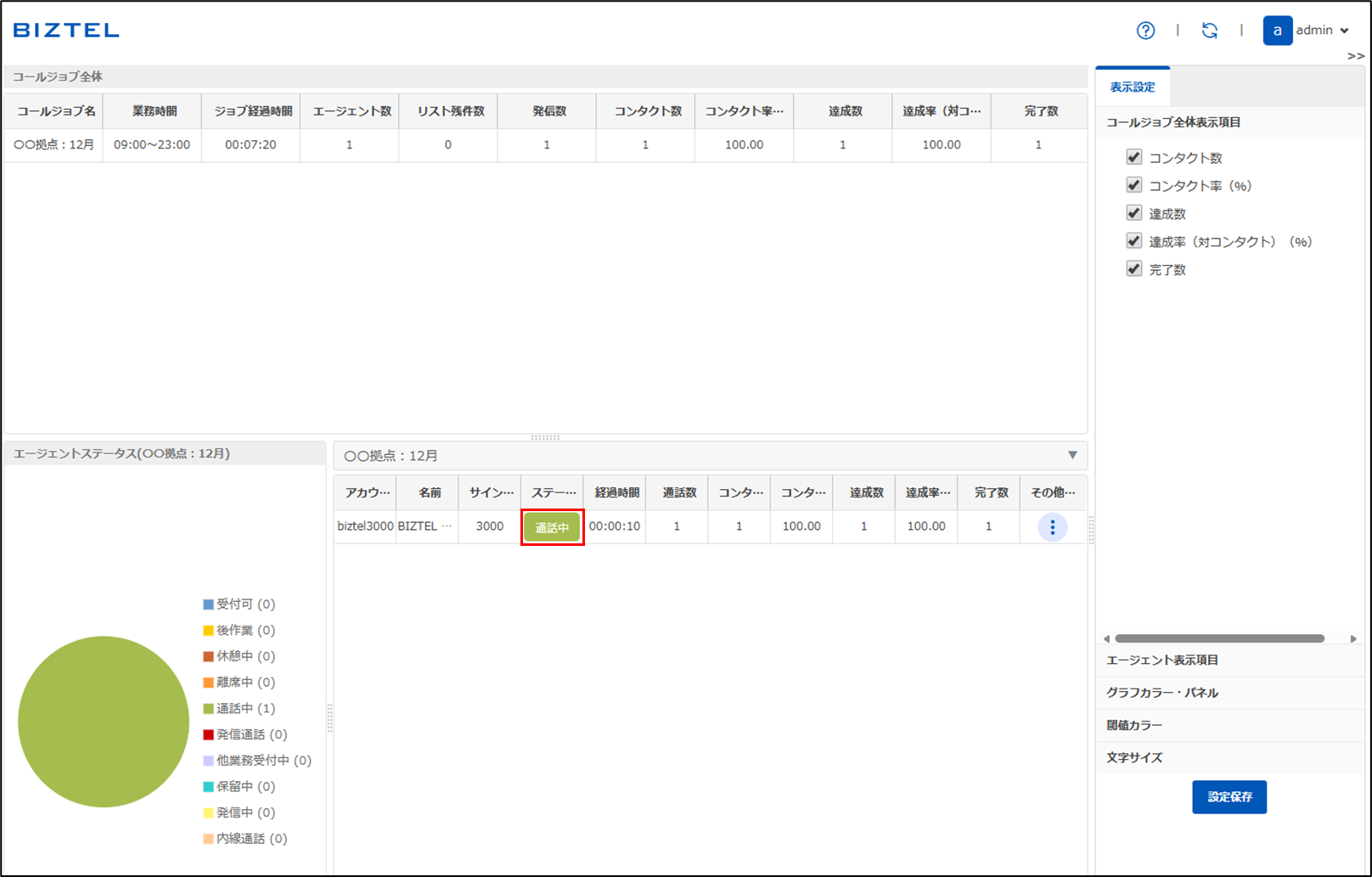Click the admin user avatar icon
This screenshot has width=1372, height=877.
click(x=1277, y=31)
